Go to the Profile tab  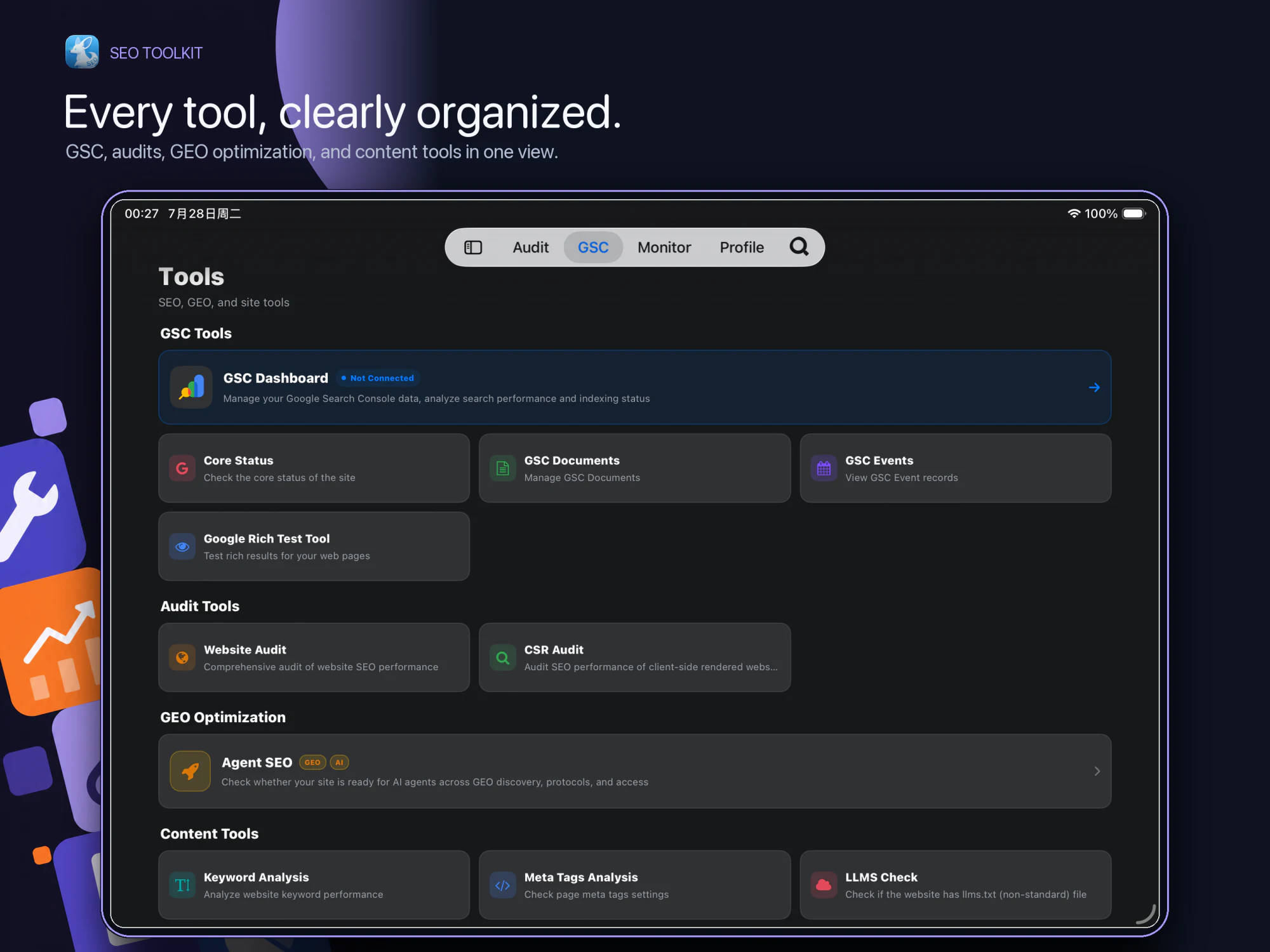pos(742,248)
